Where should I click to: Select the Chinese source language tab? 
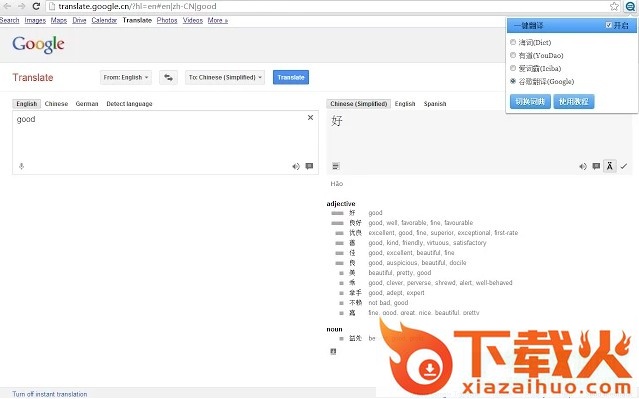click(56, 104)
